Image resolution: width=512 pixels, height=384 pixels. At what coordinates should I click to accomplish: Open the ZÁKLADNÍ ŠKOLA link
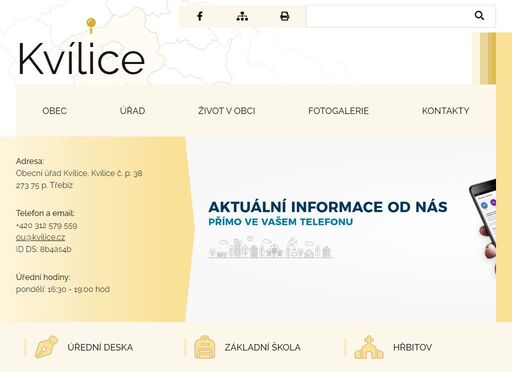(263, 347)
